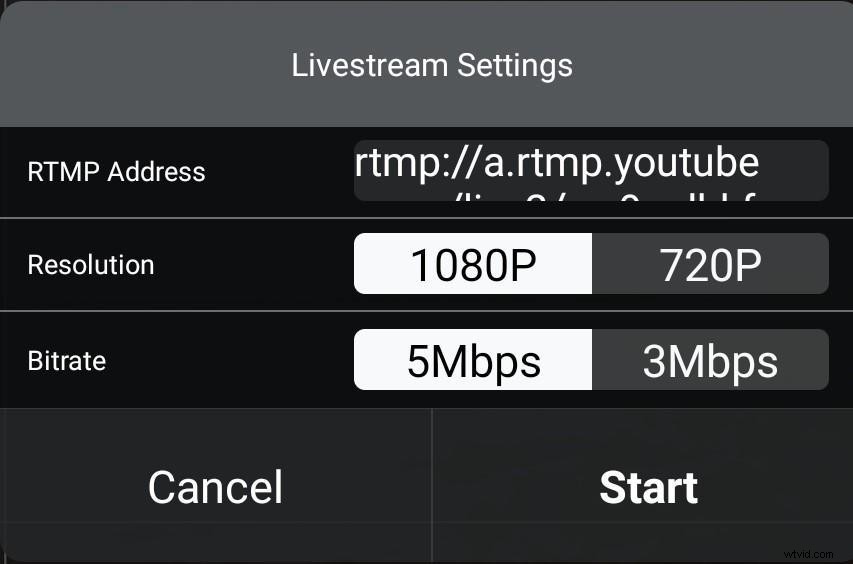853x564 pixels.
Task: Dismiss the dialog with Cancel
Action: point(215,487)
